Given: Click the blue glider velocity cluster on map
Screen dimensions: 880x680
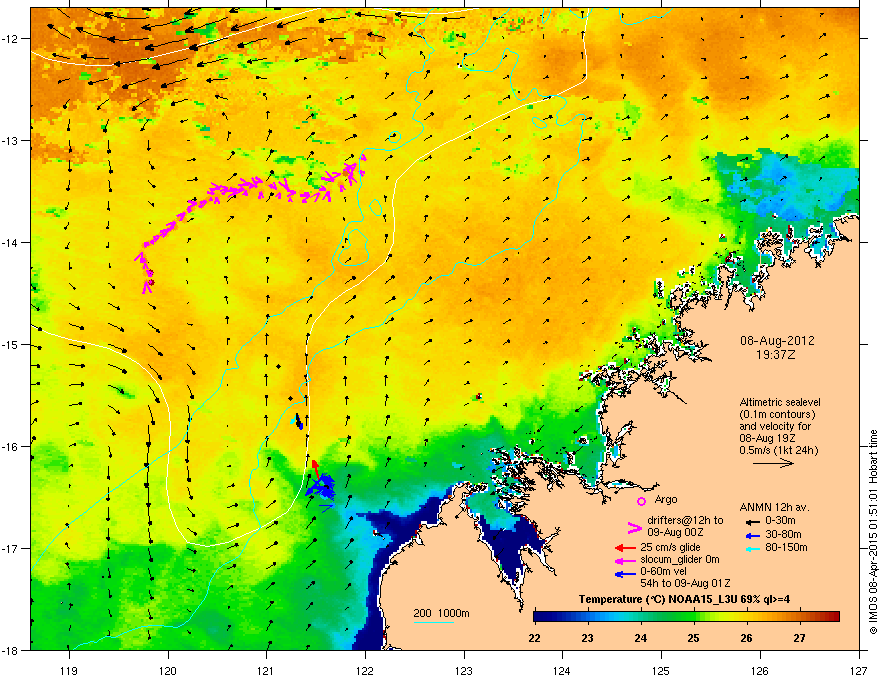Looking at the screenshot, I should pos(322,486).
